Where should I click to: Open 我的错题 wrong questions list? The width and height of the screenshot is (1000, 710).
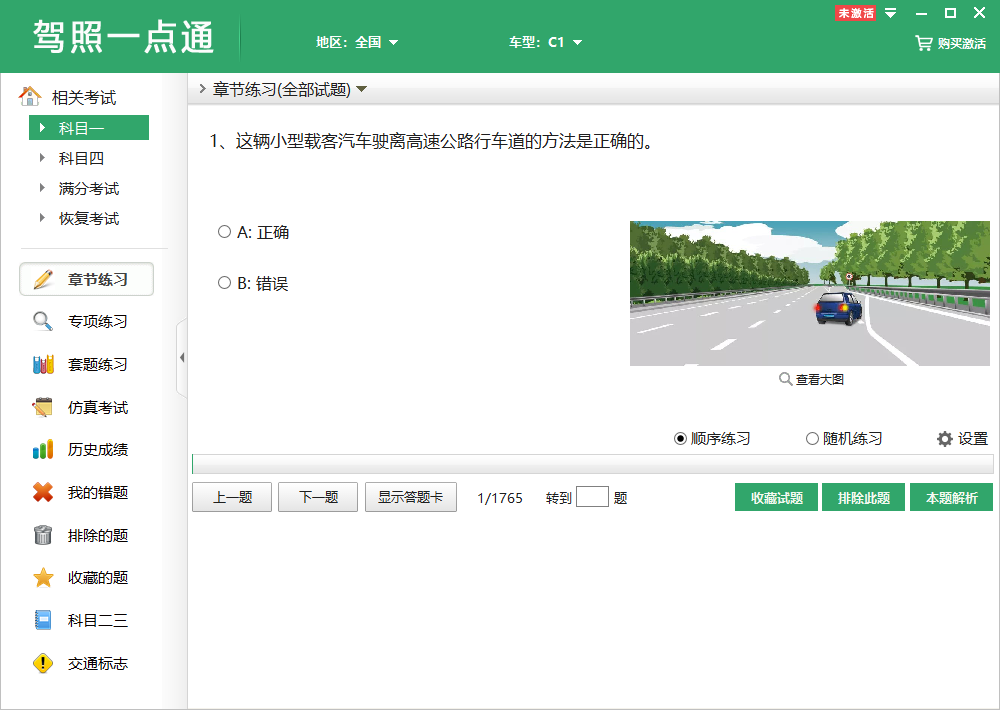click(x=88, y=491)
